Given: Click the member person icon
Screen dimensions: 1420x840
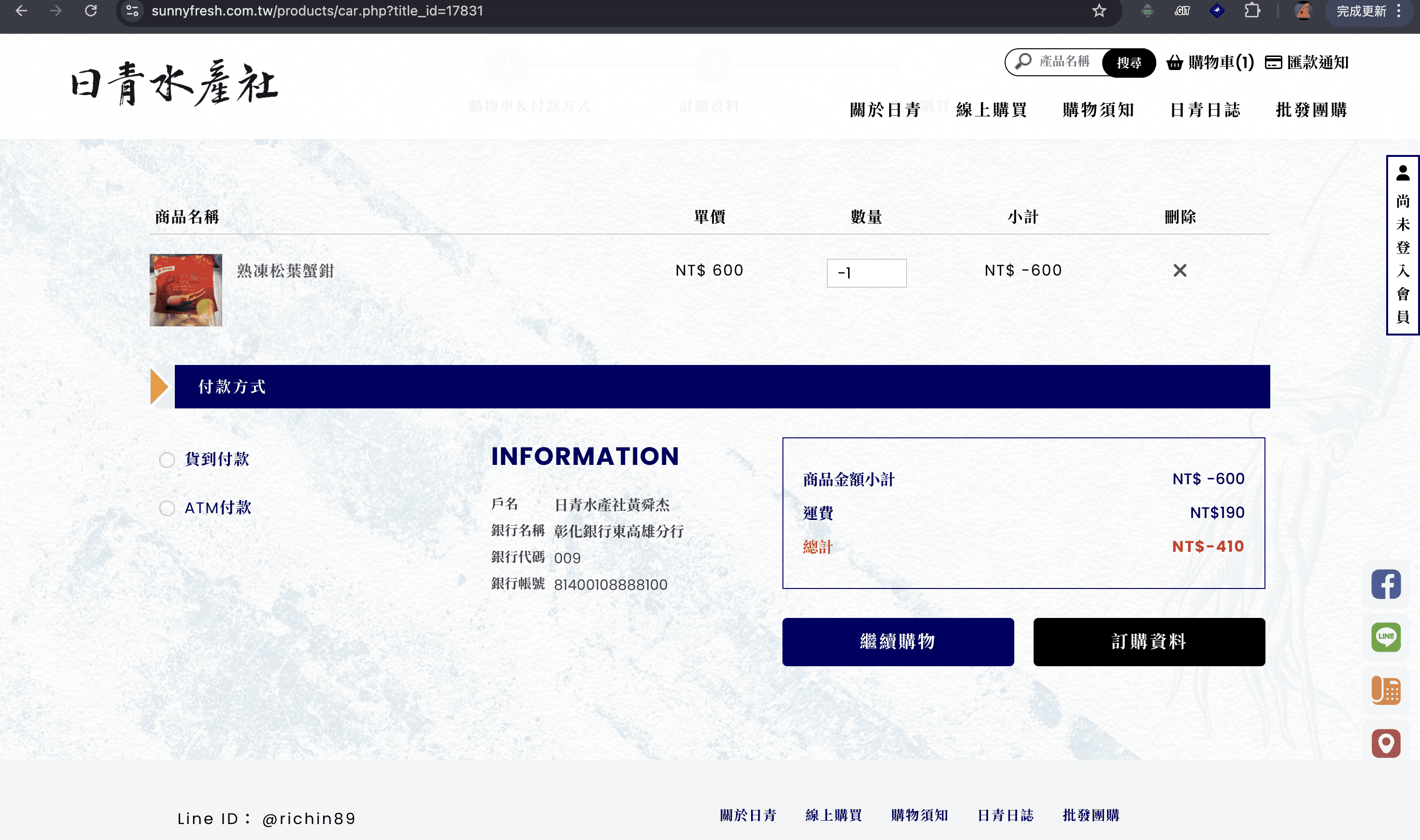Looking at the screenshot, I should click(x=1403, y=173).
